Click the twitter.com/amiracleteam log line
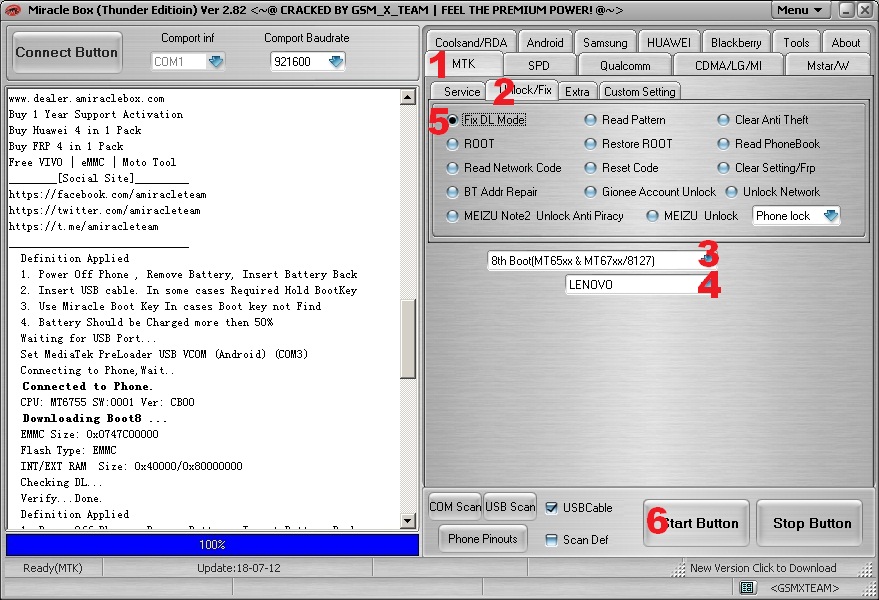The width and height of the screenshot is (879, 600). click(104, 211)
